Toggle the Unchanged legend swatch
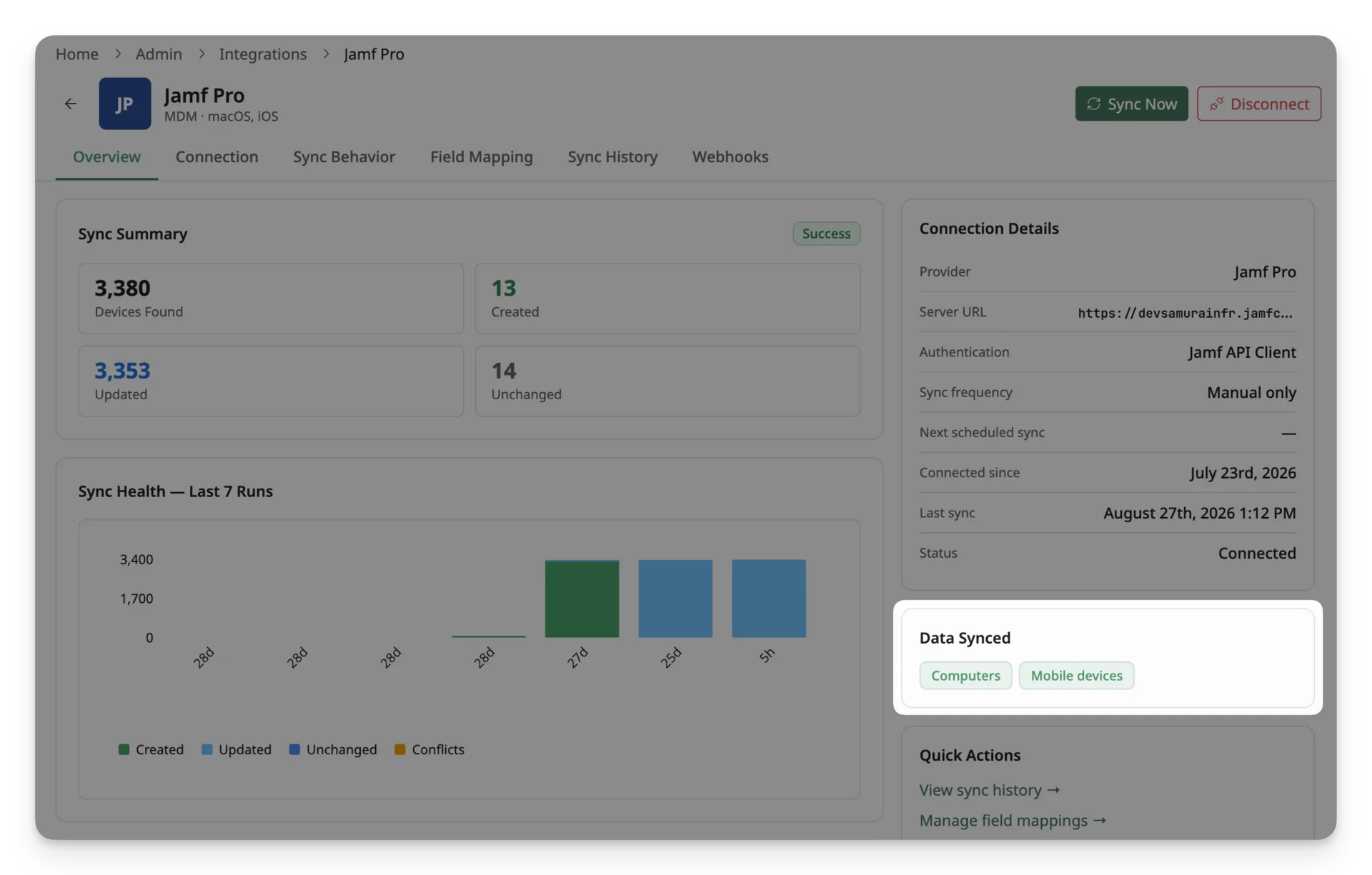 (x=294, y=749)
